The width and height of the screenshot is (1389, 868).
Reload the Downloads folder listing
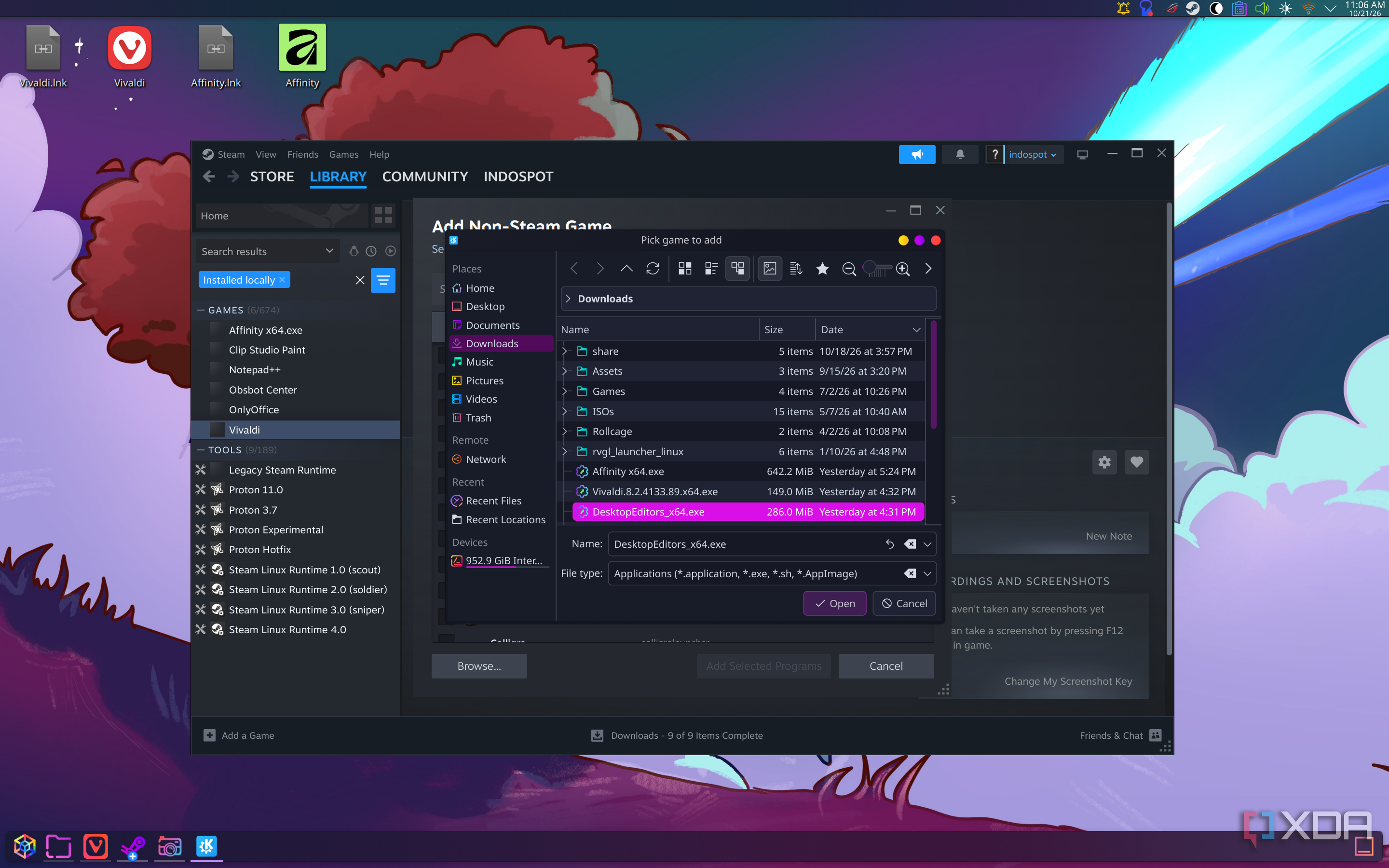tap(653, 268)
